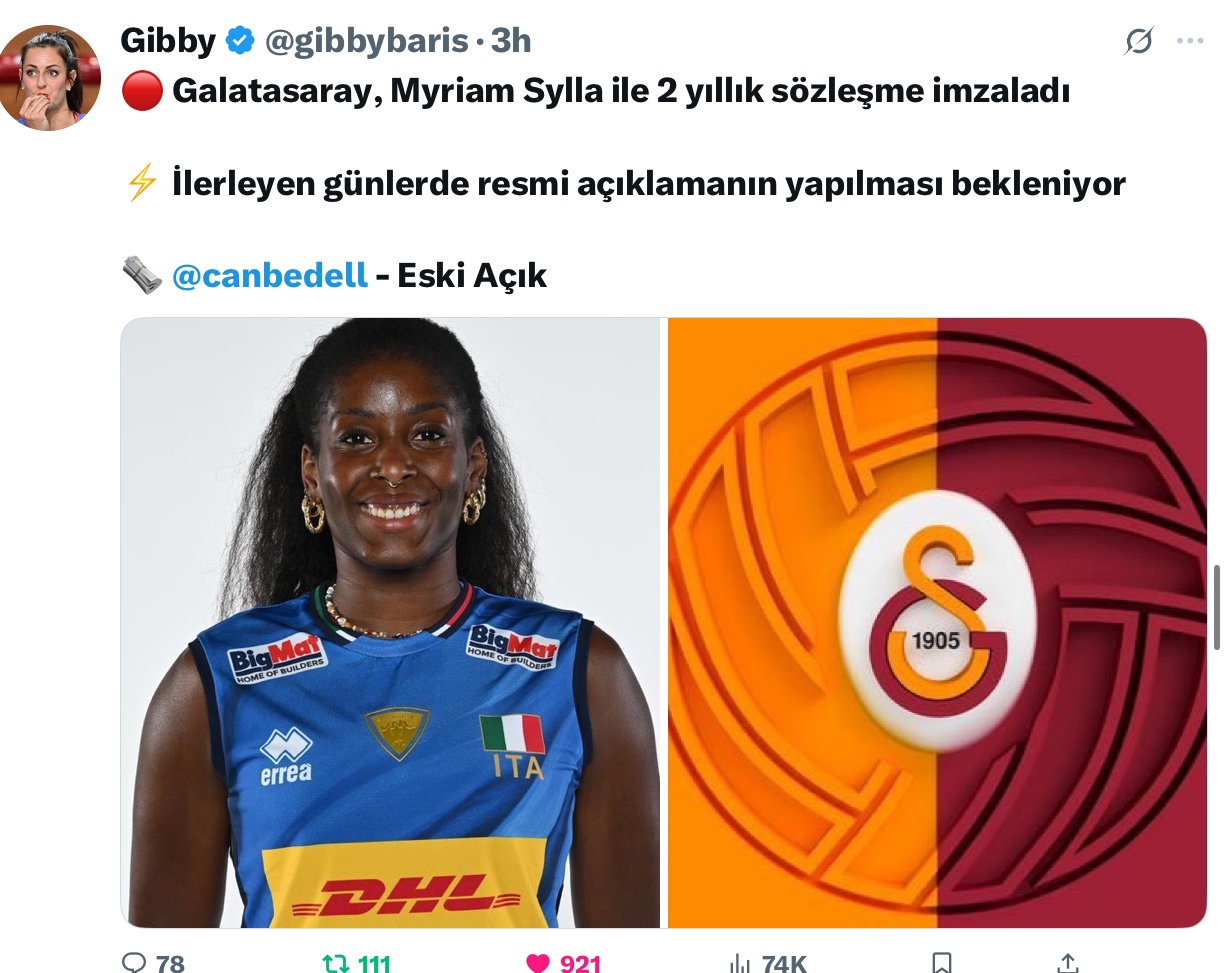1226x973 pixels.
Task: Click the display name Gibby
Action: [x=168, y=41]
